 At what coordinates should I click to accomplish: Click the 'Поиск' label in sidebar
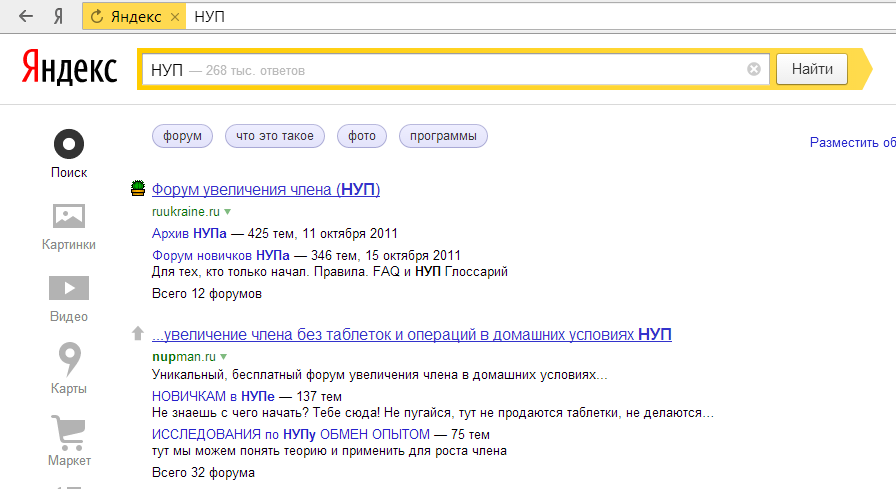click(69, 173)
